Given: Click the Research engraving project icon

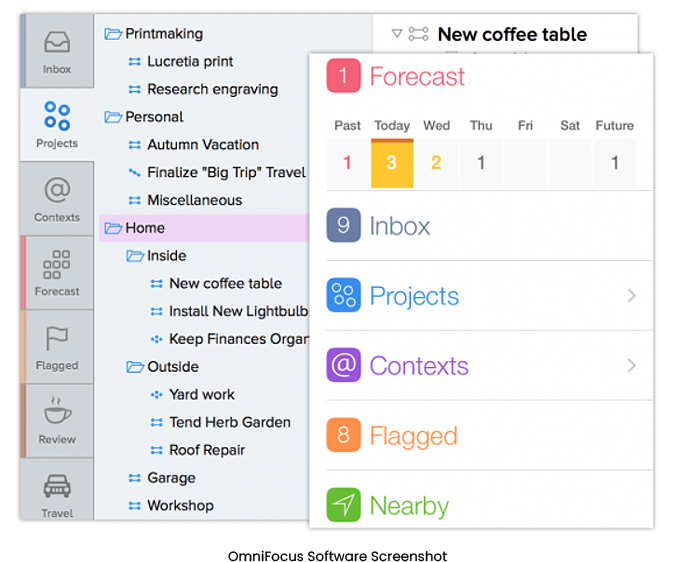Looking at the screenshot, I should (x=134, y=89).
